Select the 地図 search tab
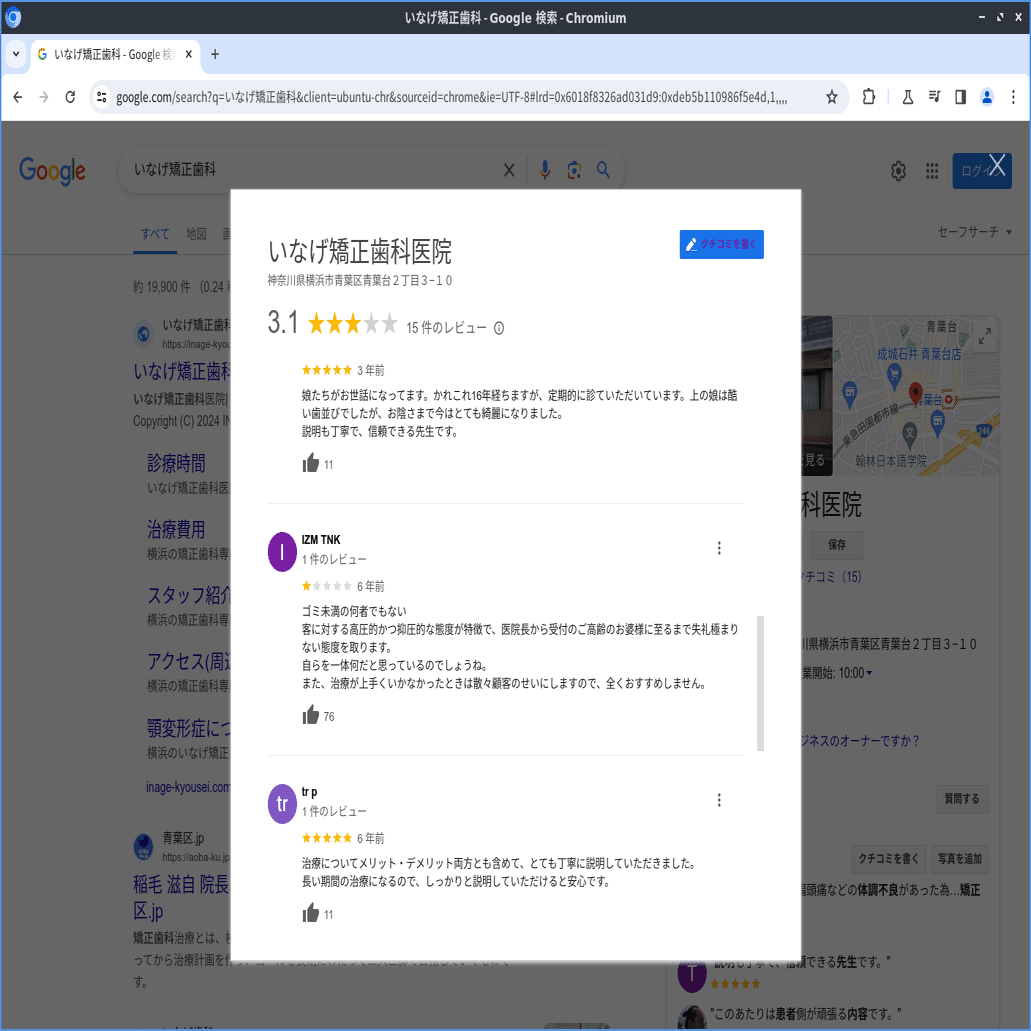 196,233
